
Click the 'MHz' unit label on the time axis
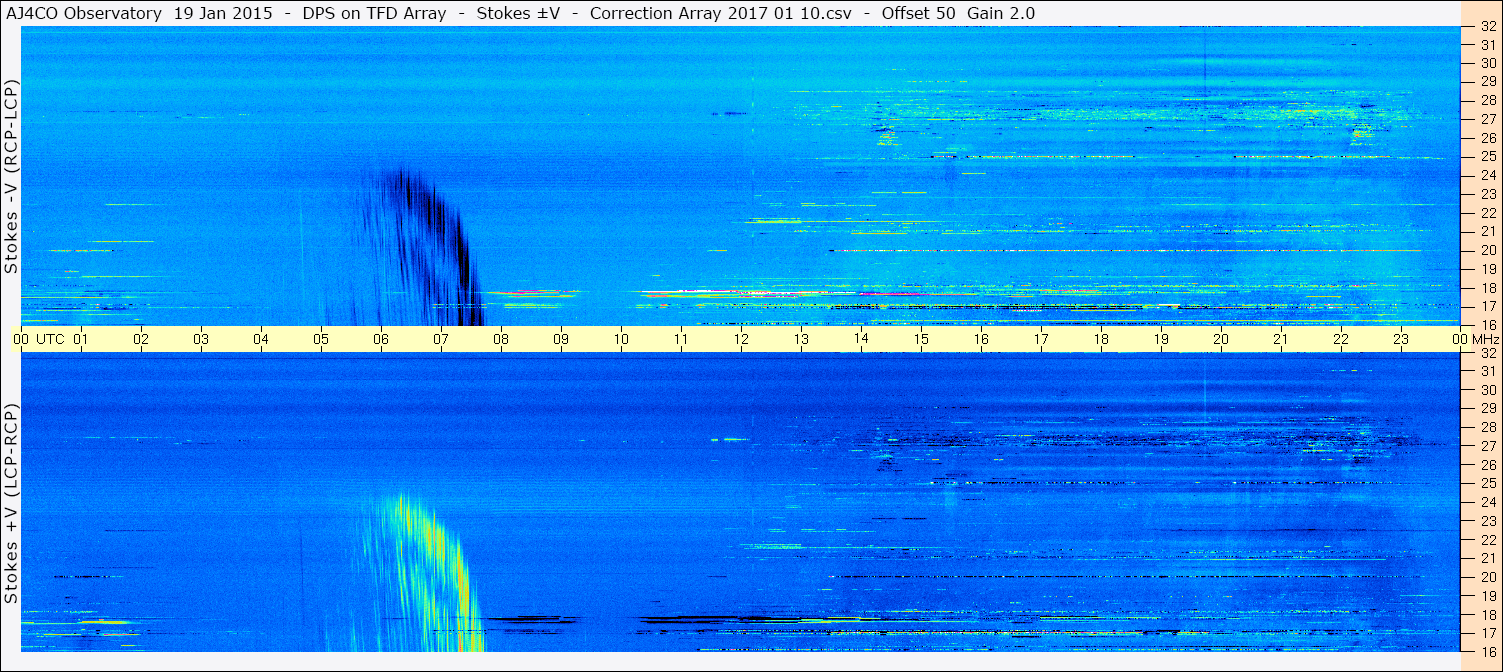tap(1486, 340)
